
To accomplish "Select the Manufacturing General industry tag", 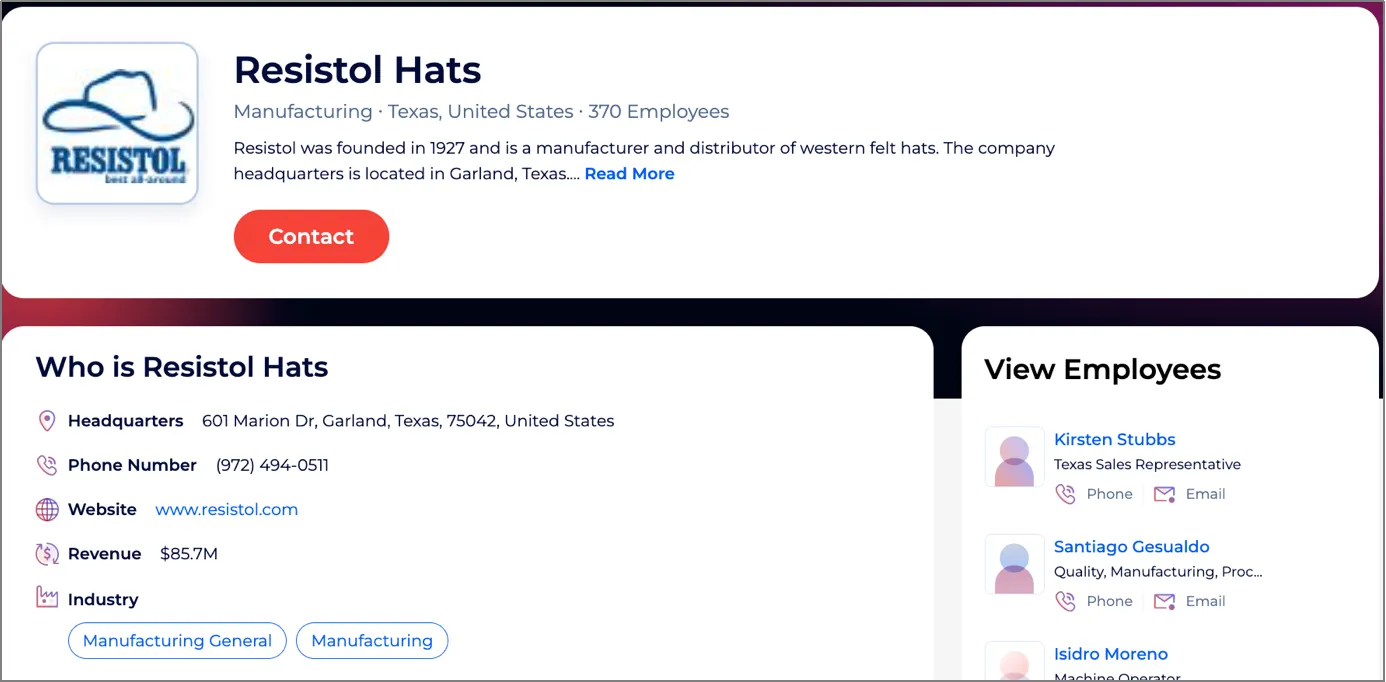I will [x=177, y=641].
